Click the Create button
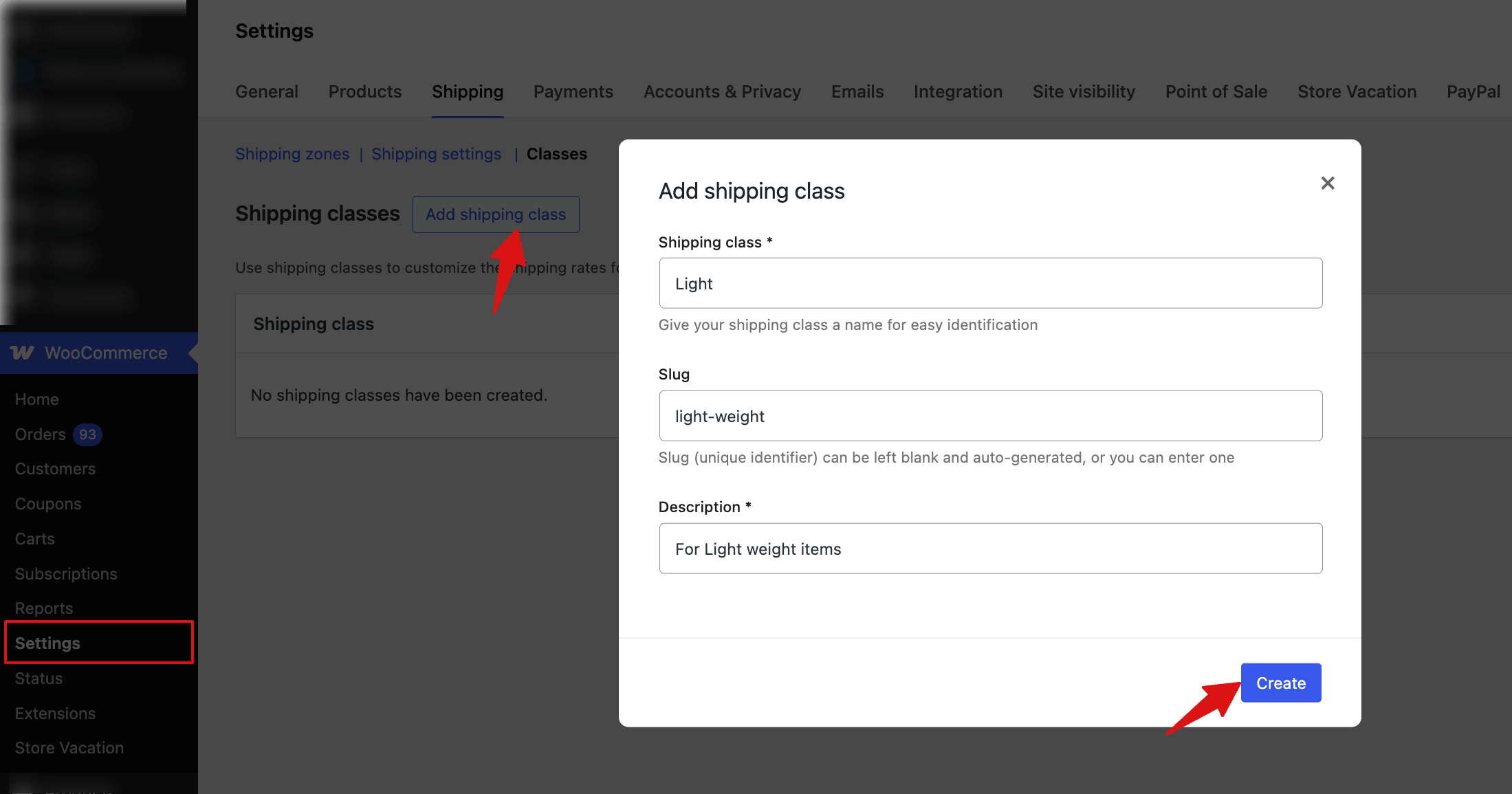The image size is (1512, 794). coord(1280,683)
